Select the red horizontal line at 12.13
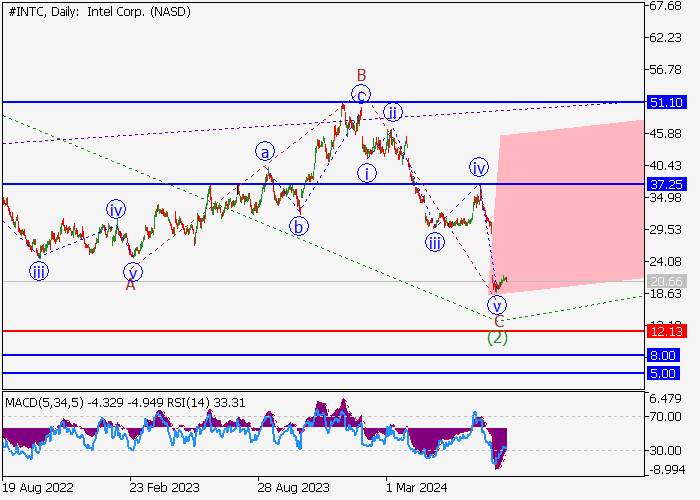The height and width of the screenshot is (500, 700). point(324,331)
